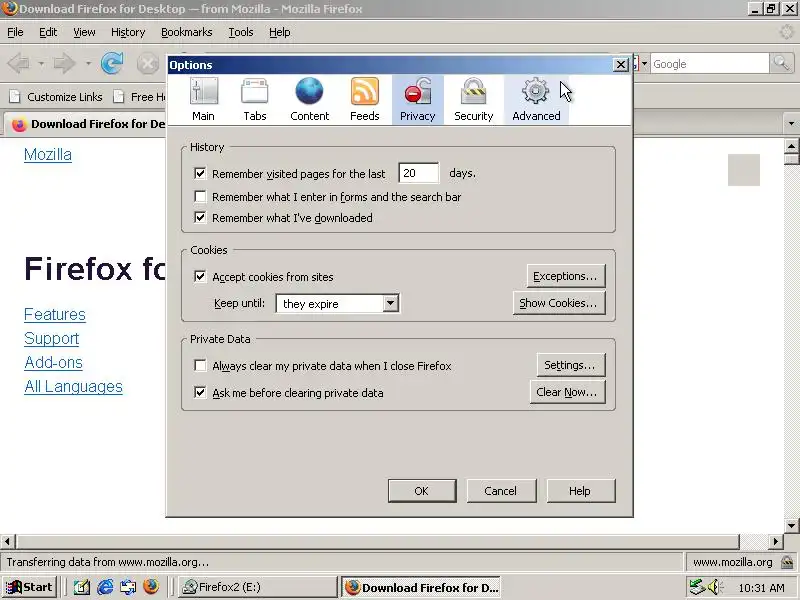800x600 pixels.
Task: Open the Content options panel
Action: [309, 100]
